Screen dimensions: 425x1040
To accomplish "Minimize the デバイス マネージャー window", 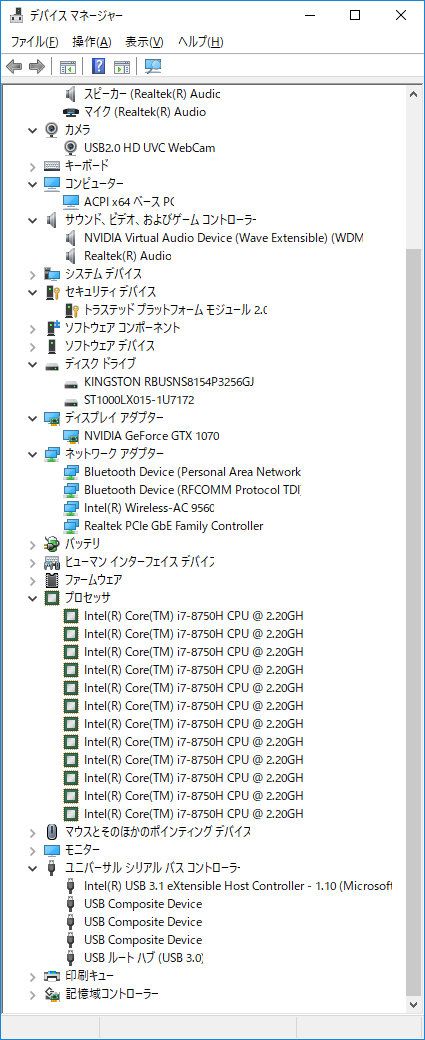I will click(310, 15).
